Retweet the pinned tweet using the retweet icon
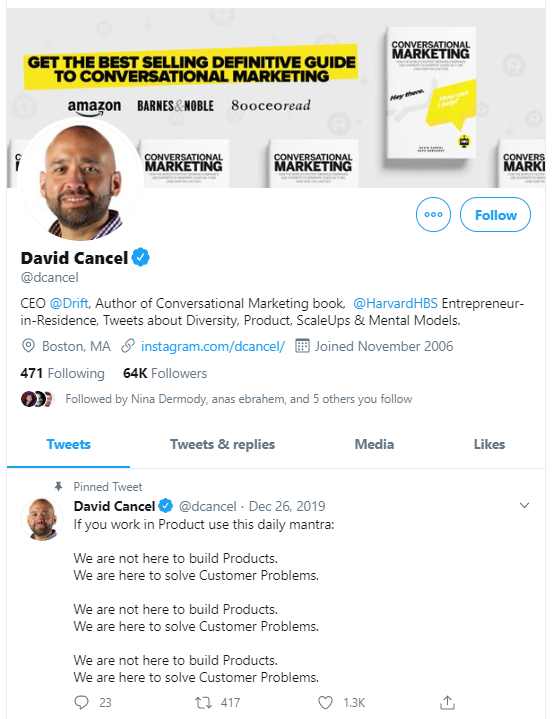 point(203,702)
